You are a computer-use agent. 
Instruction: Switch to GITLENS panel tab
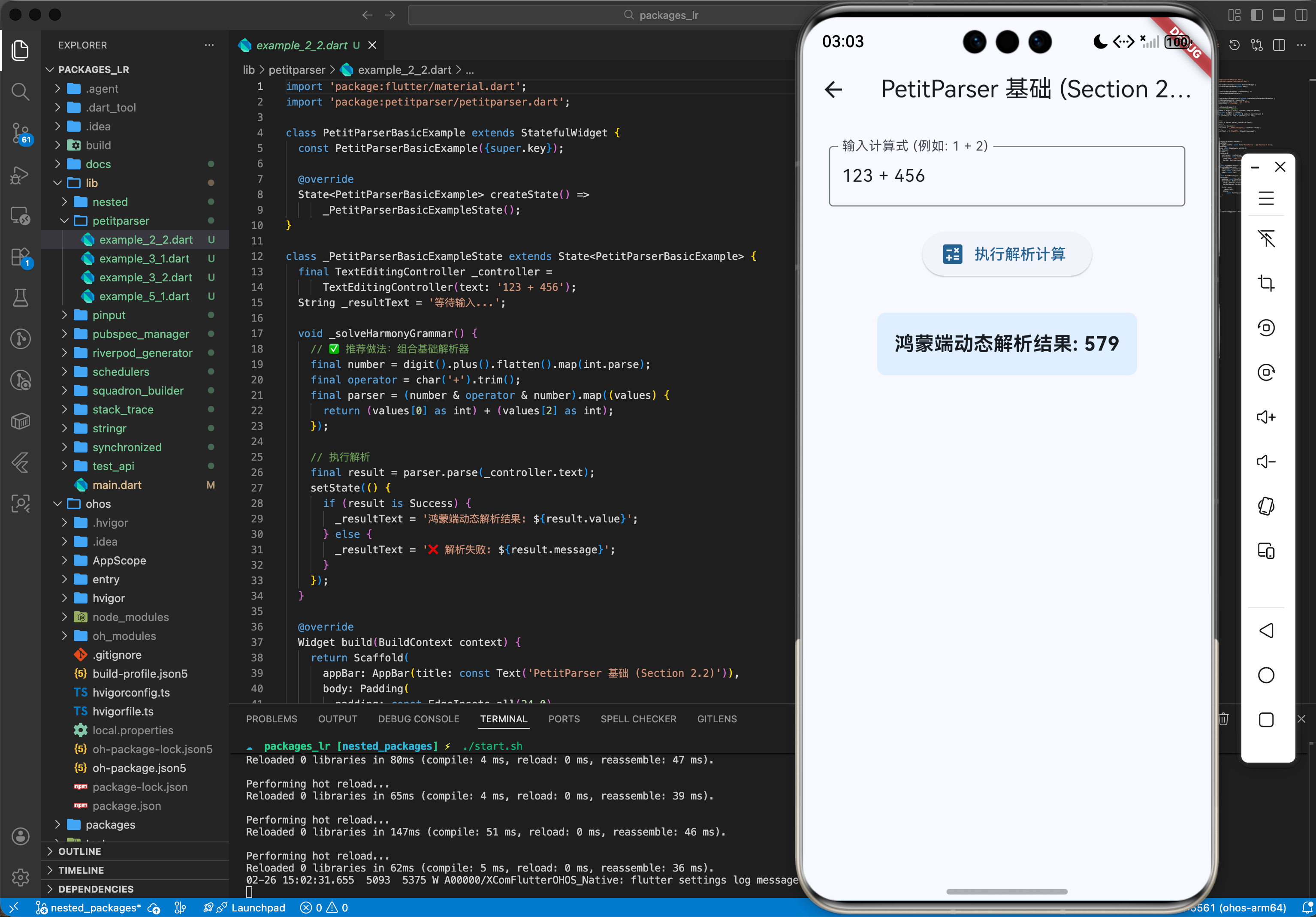tap(717, 719)
